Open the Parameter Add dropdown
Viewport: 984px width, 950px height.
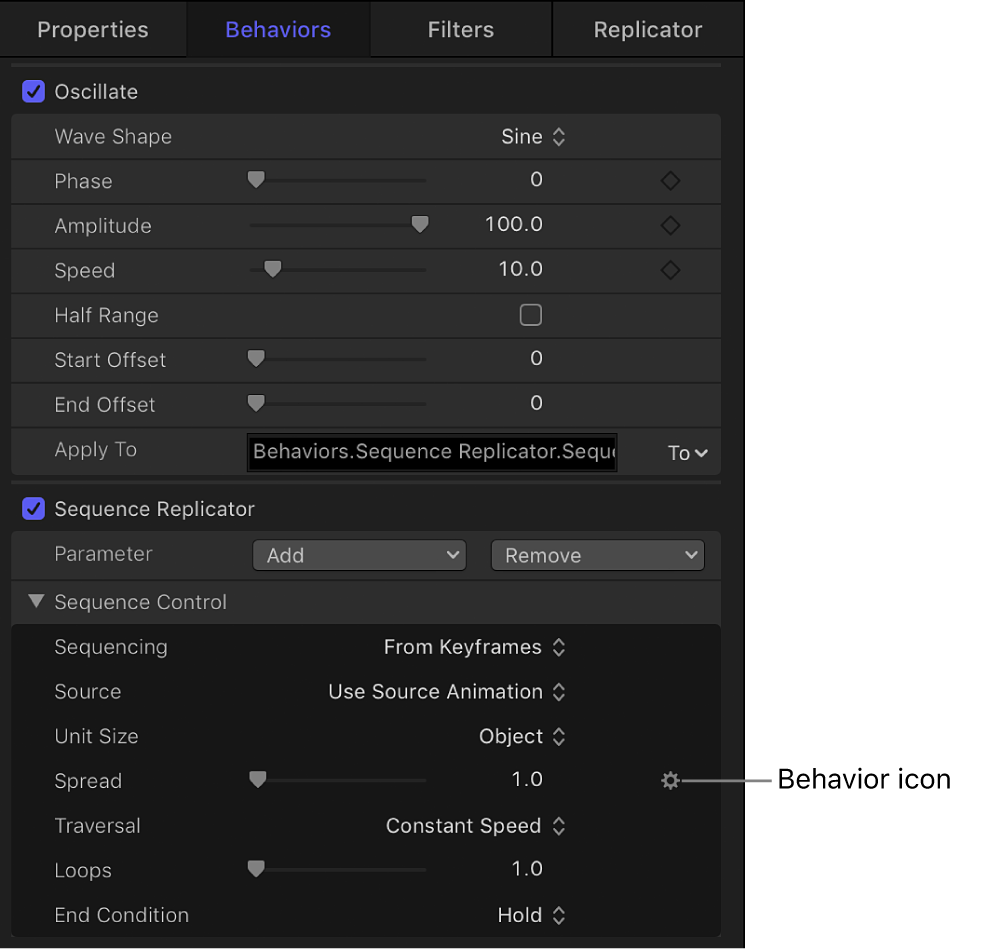pyautogui.click(x=358, y=554)
